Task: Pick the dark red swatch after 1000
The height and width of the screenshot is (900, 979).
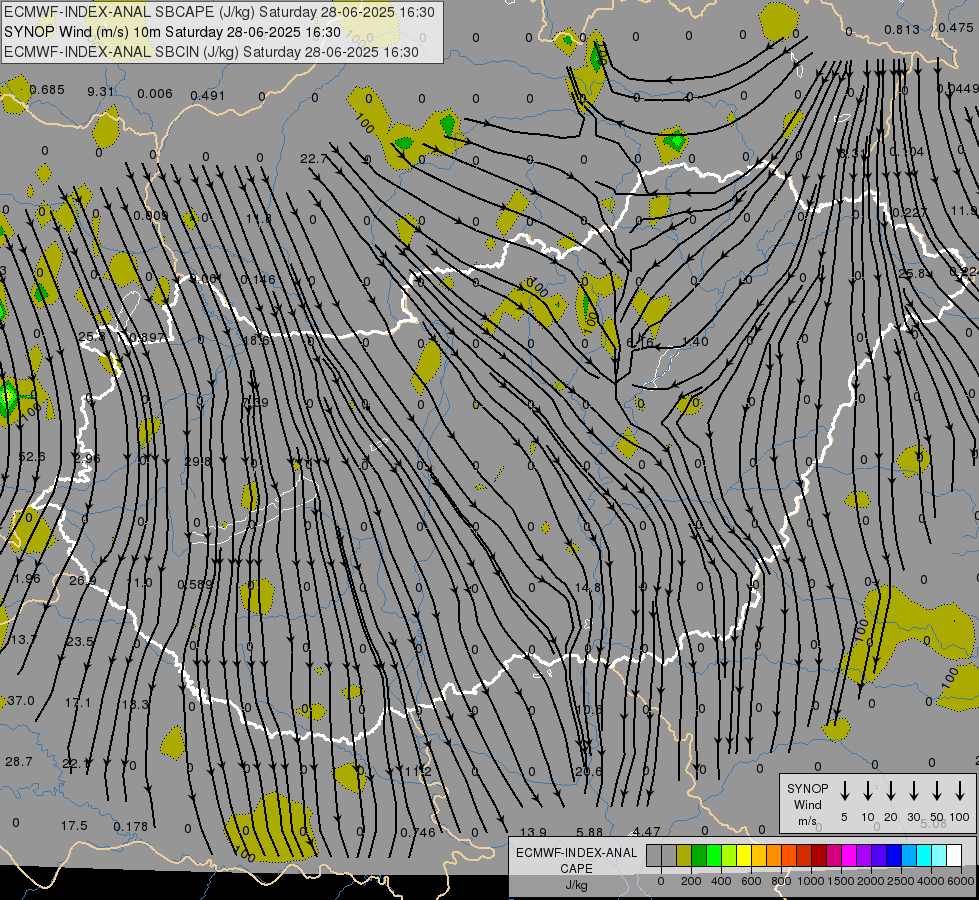Action: [819, 856]
